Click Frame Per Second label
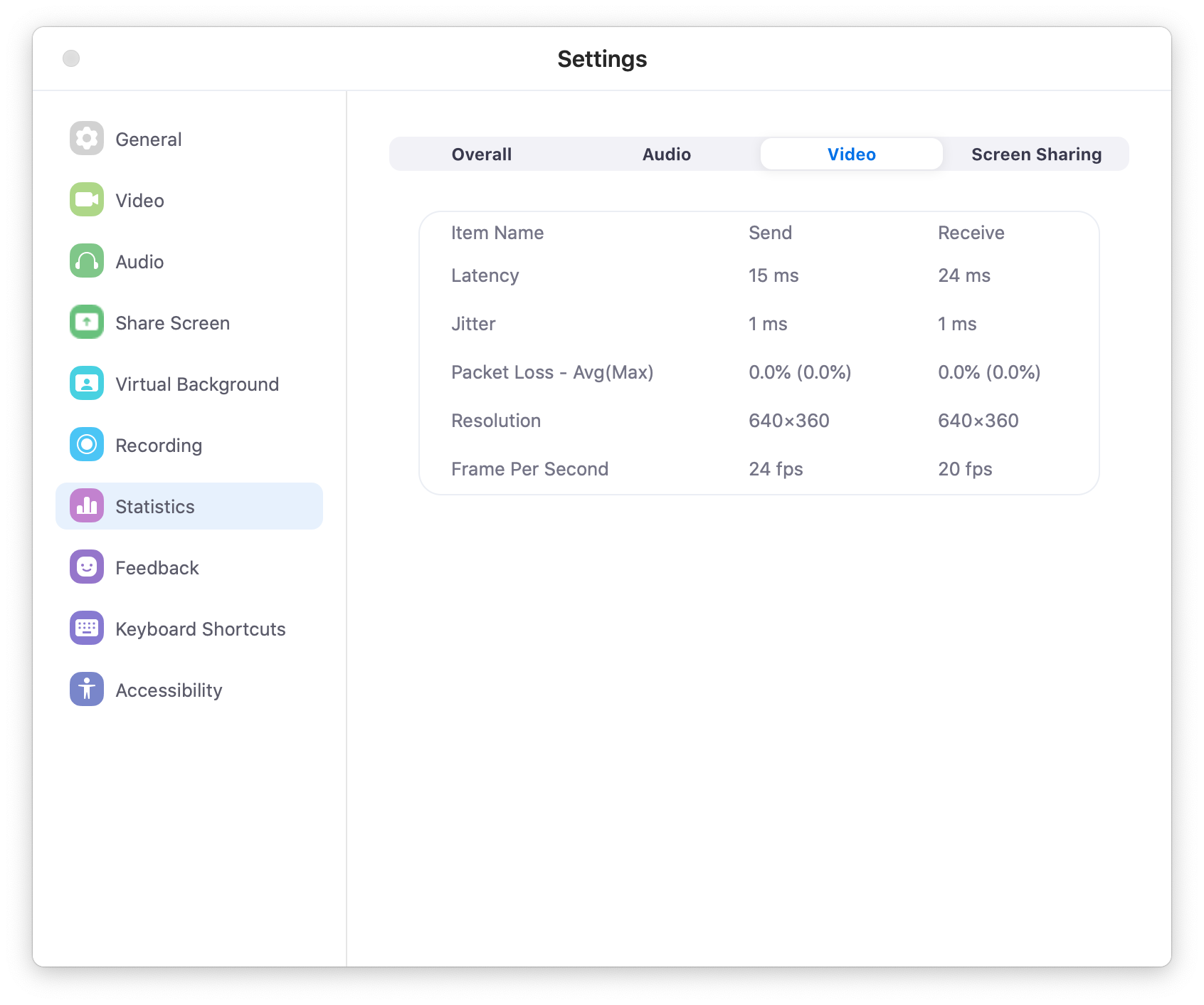Image resolution: width=1204 pixels, height=1005 pixels. [530, 469]
